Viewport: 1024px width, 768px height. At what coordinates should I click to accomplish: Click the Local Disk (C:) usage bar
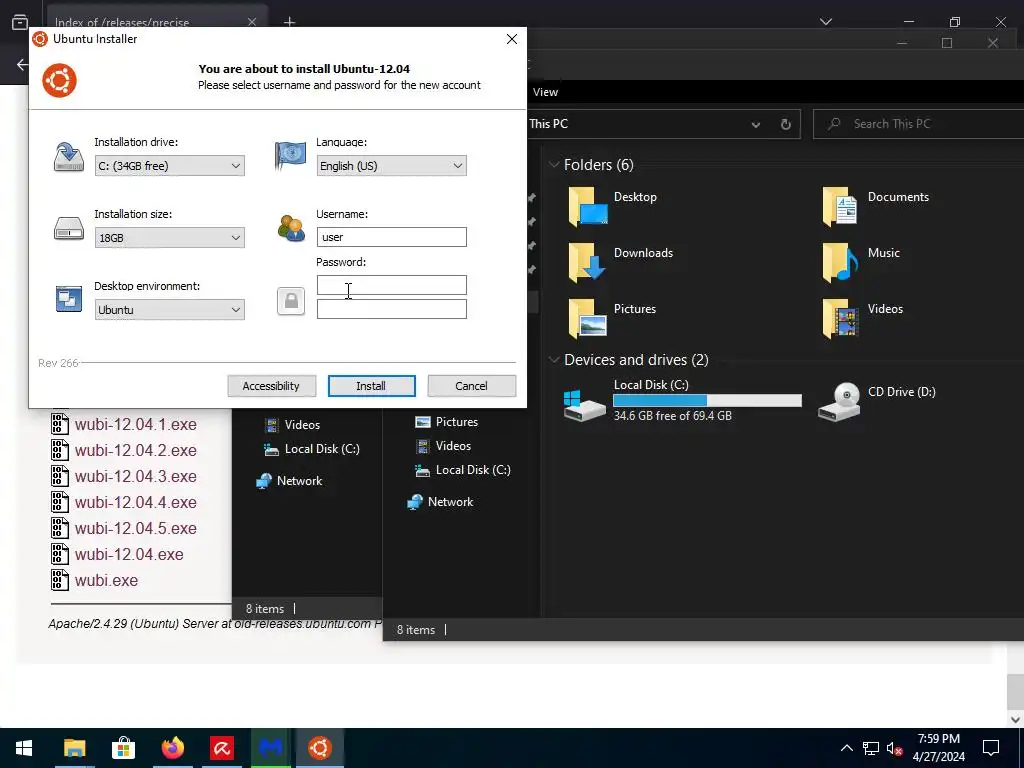click(707, 400)
